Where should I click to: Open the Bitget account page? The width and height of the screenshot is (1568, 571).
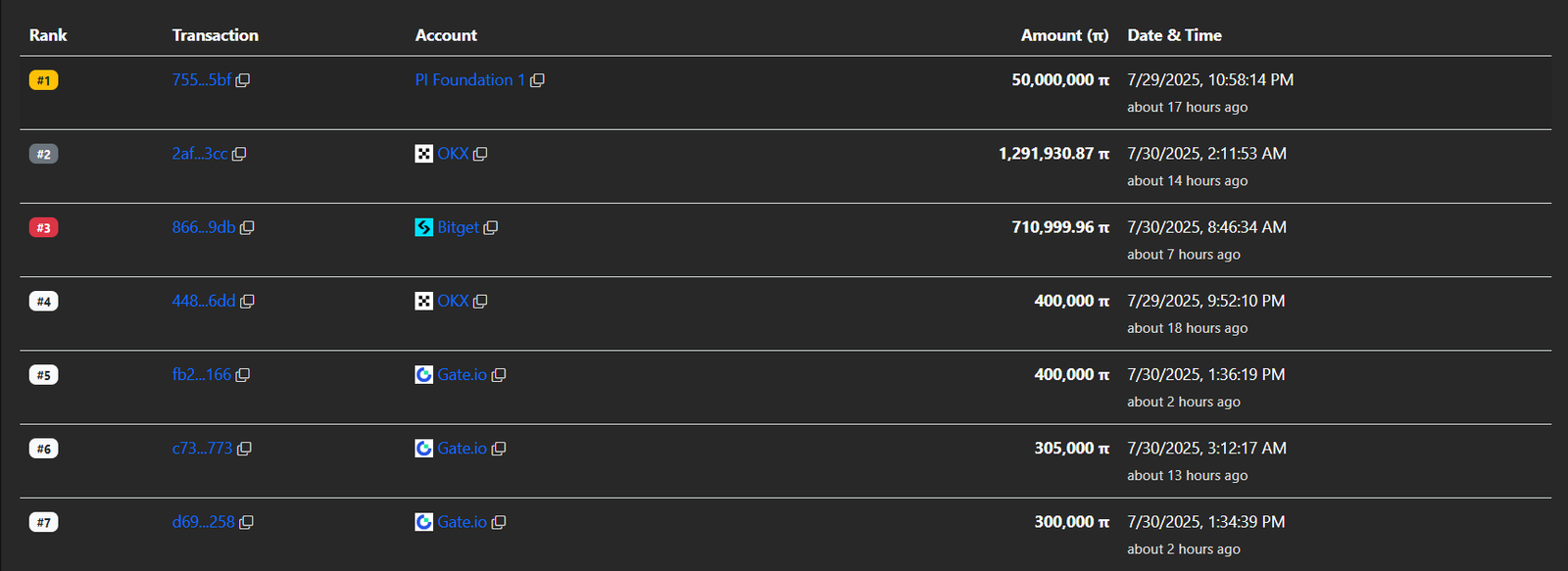tap(458, 227)
